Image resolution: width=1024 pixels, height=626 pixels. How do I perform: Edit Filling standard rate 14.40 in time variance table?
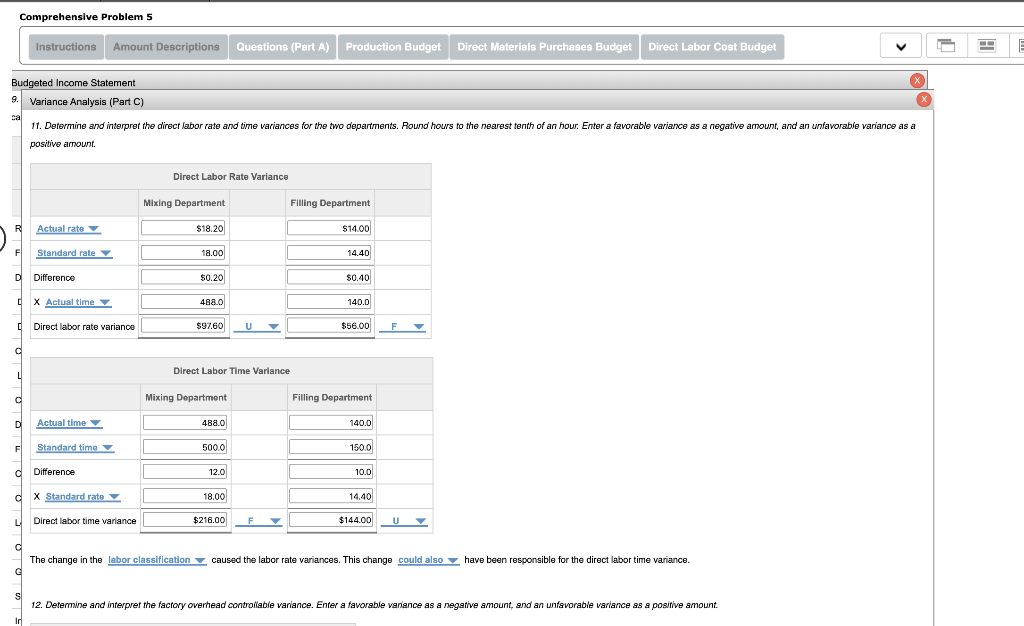(331, 496)
